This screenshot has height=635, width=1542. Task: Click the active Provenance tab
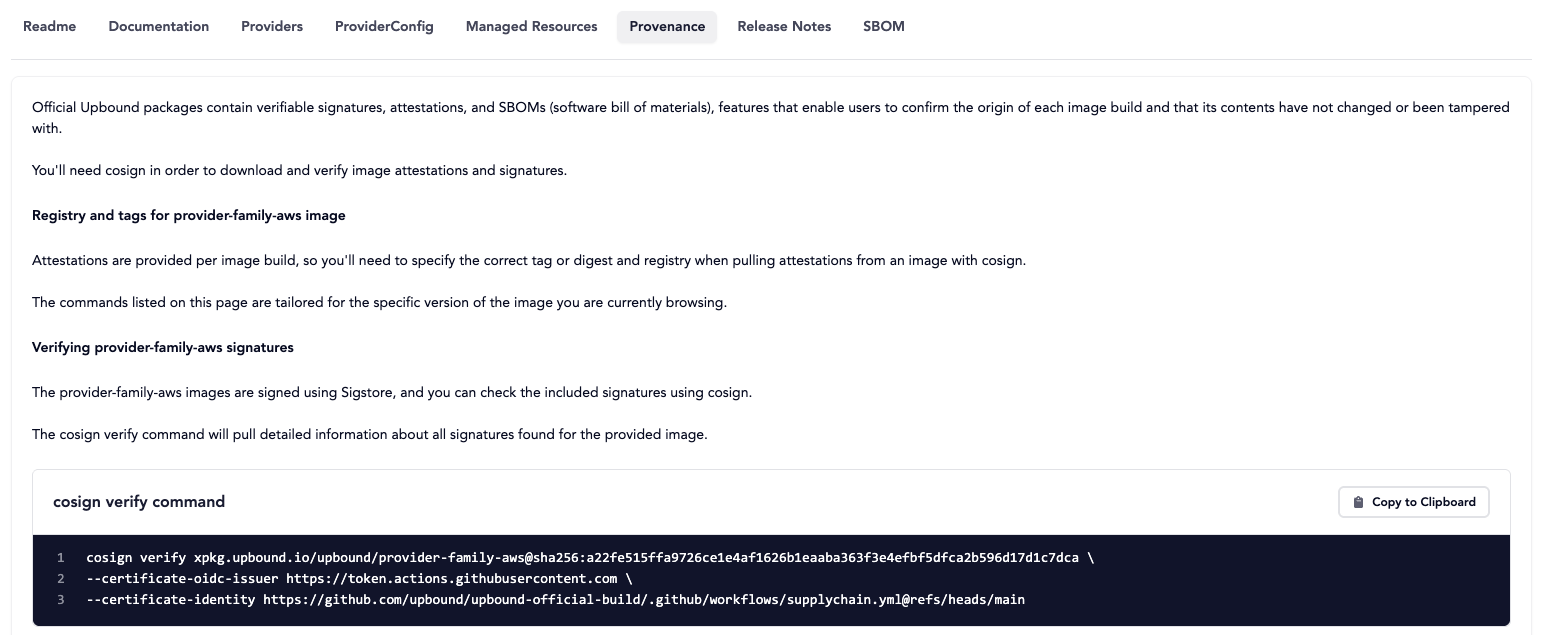pyautogui.click(x=667, y=27)
